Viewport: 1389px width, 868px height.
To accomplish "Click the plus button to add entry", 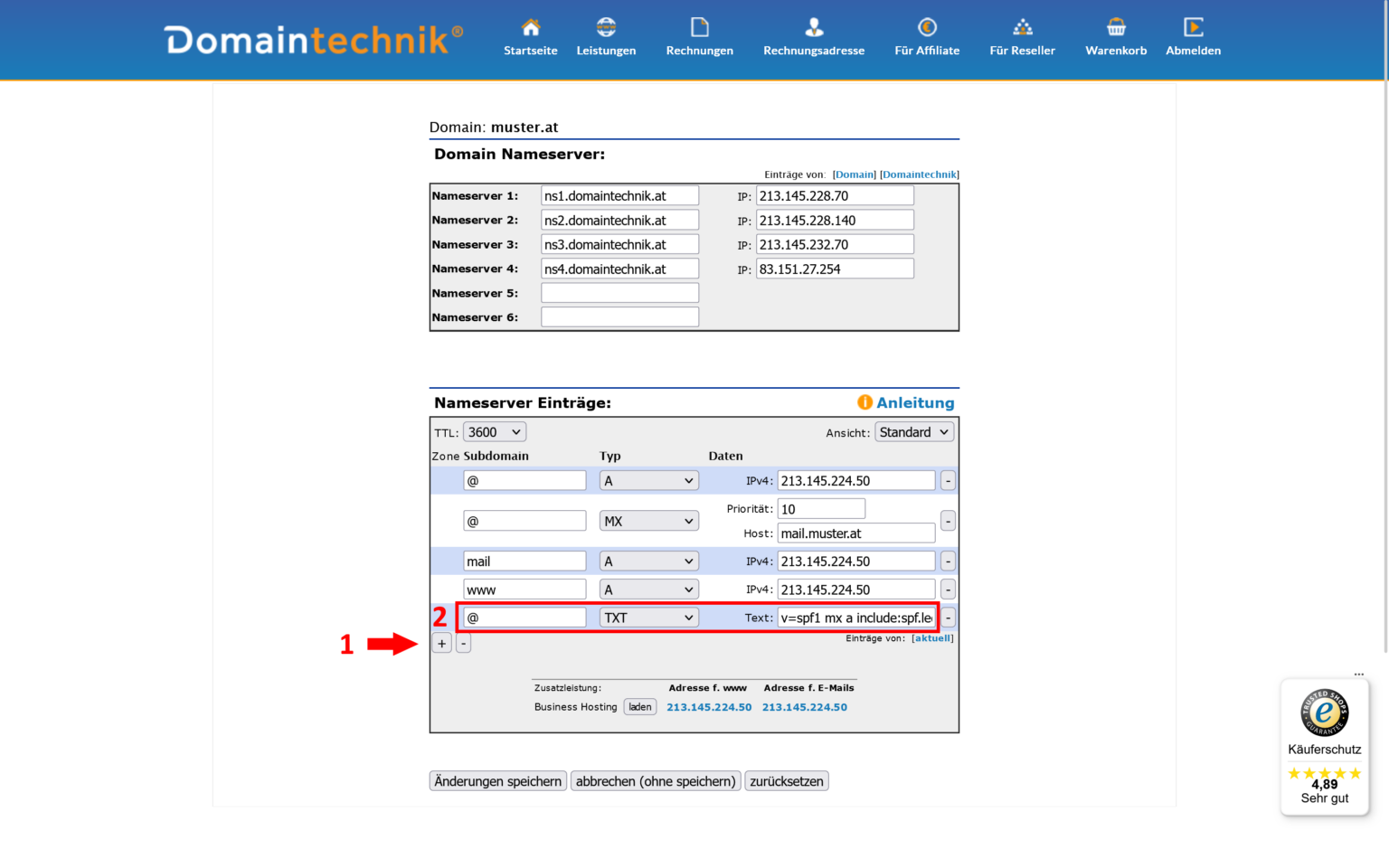I will 441,644.
